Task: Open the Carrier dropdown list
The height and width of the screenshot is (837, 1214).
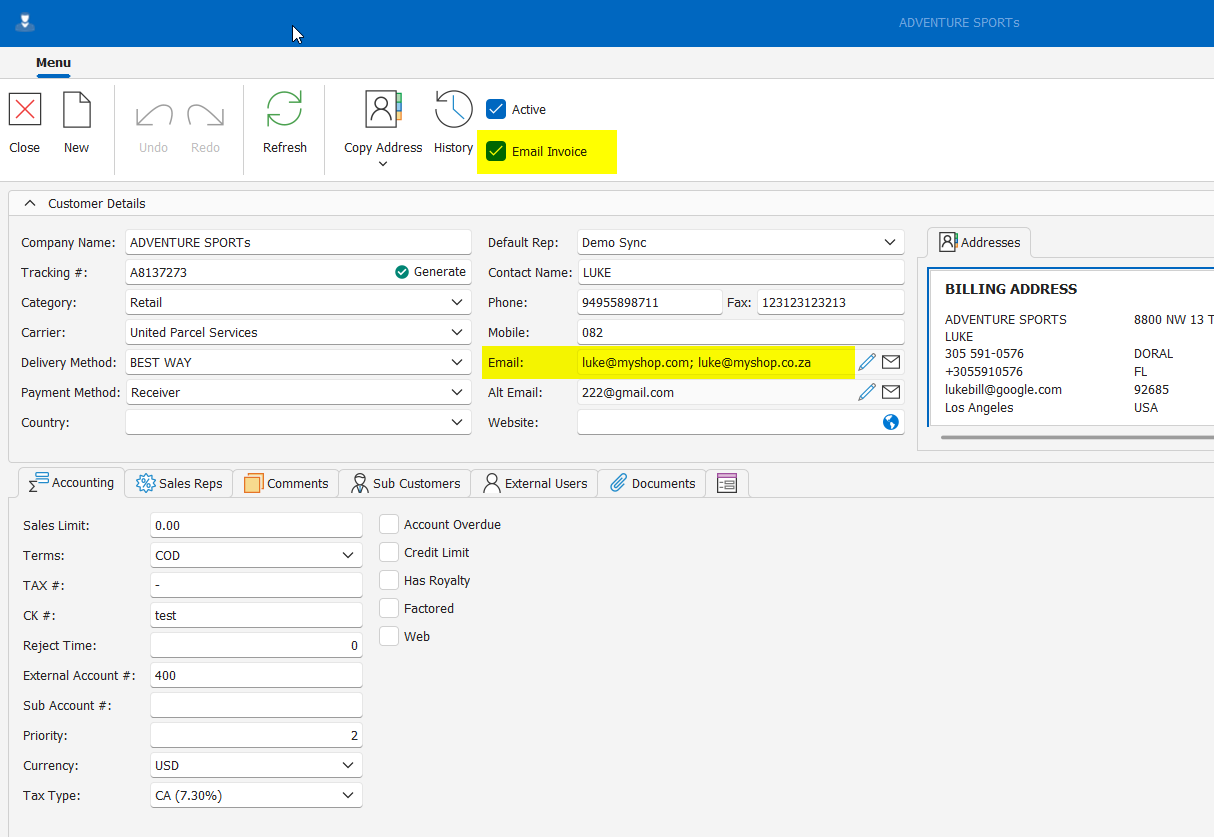Action: click(x=457, y=332)
